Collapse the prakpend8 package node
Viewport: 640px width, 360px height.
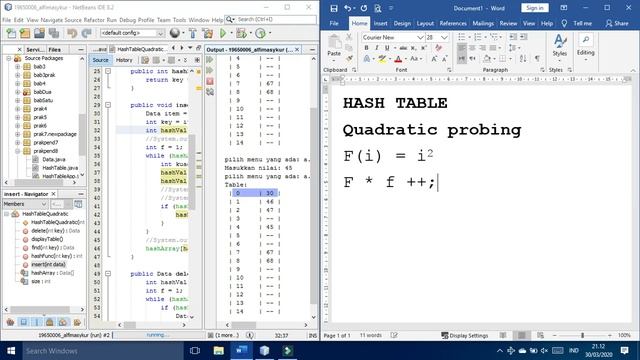pos(18,151)
